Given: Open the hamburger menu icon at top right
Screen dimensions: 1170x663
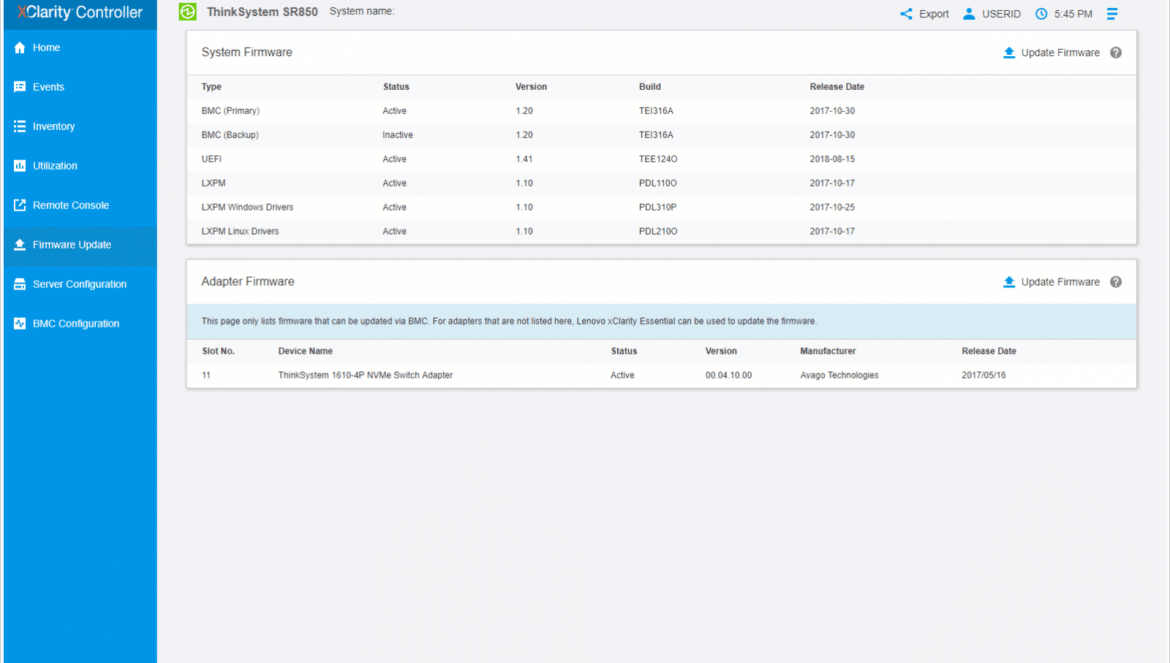Looking at the screenshot, I should (1112, 14).
